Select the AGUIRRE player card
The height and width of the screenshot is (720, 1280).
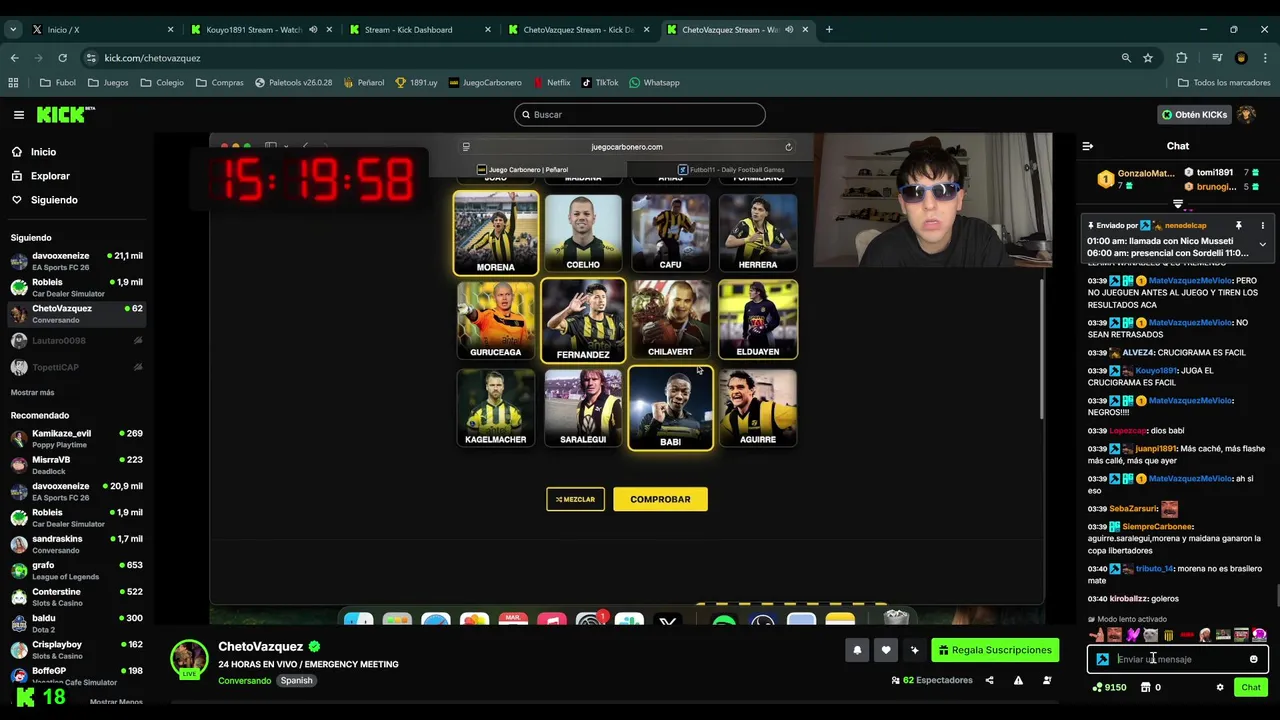(758, 408)
